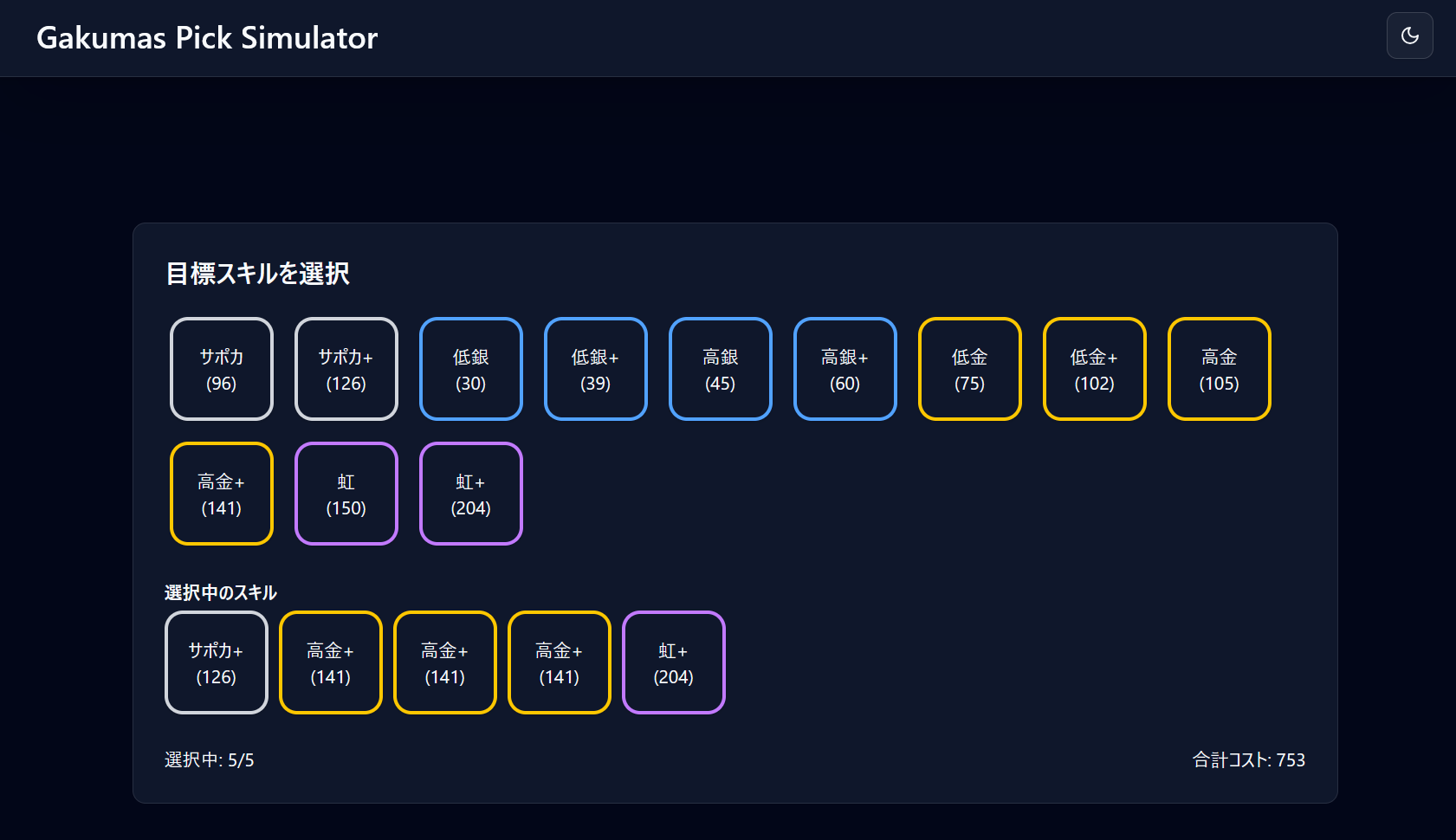The height and width of the screenshot is (840, 1456).
Task: Click the Gakumas Pick Simulator title
Action: point(206,37)
